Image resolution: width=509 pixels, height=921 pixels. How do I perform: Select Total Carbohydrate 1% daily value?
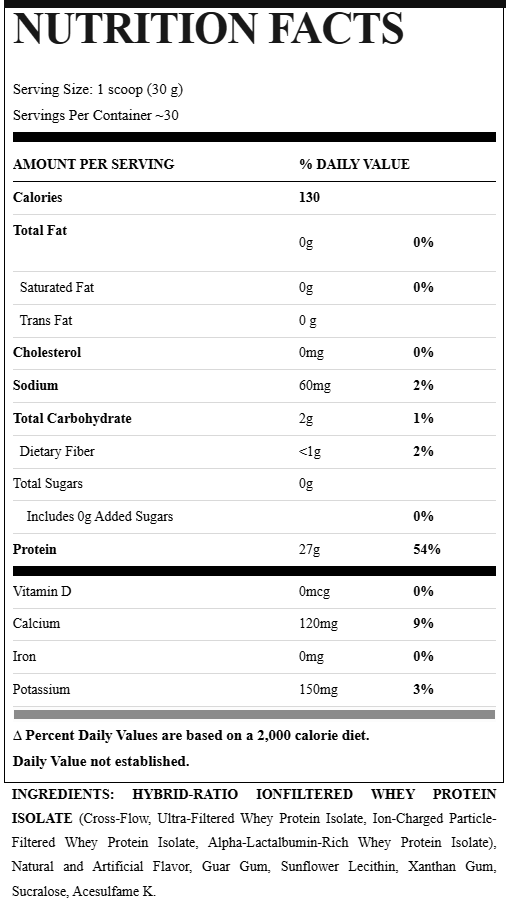coord(423,419)
